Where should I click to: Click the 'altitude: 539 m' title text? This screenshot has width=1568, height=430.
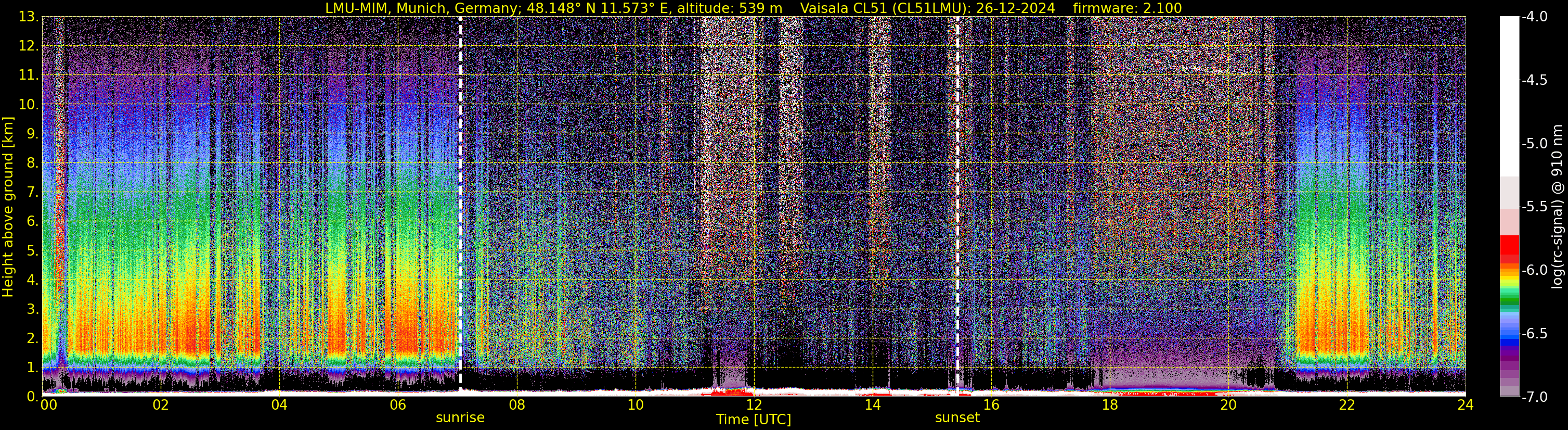click(x=730, y=8)
